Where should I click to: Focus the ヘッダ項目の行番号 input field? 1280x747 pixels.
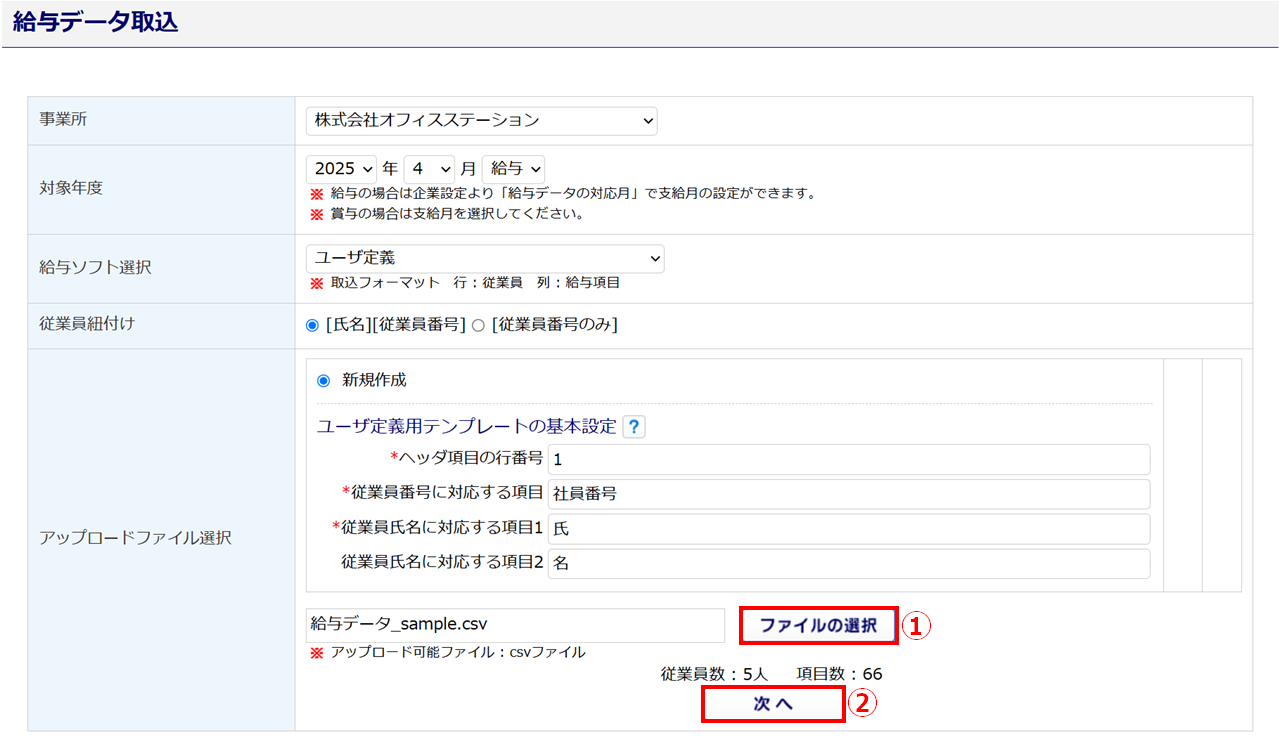[849, 460]
